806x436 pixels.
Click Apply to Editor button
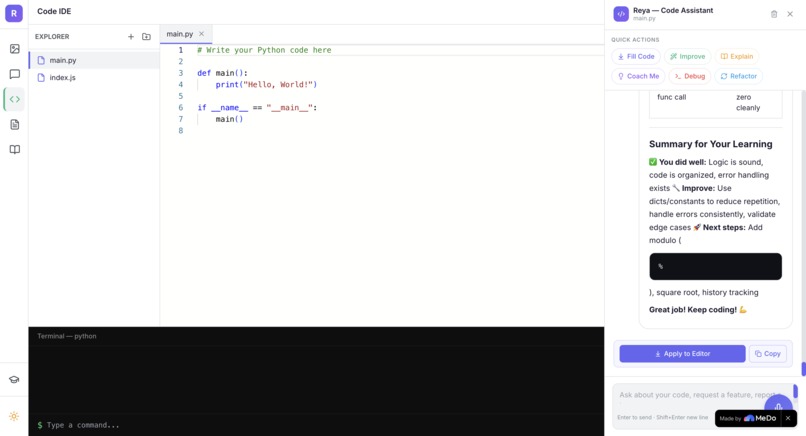682,354
